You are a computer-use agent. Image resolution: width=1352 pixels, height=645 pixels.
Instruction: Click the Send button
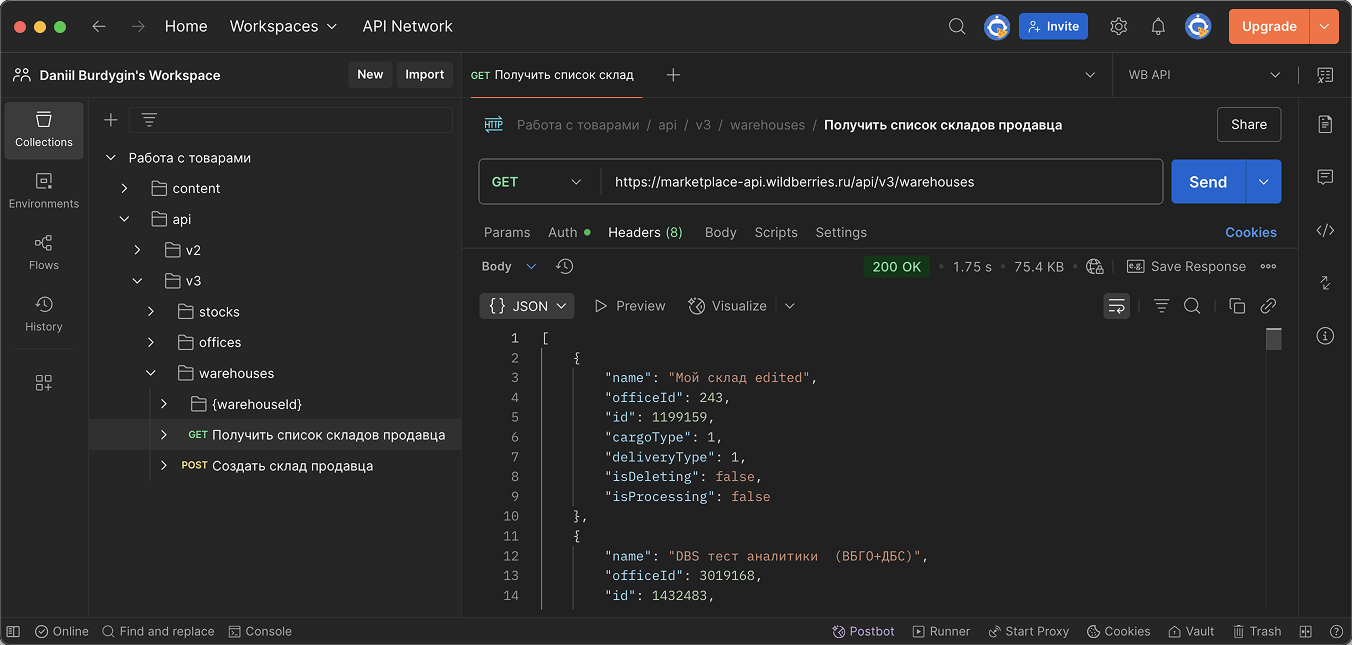tap(1207, 181)
